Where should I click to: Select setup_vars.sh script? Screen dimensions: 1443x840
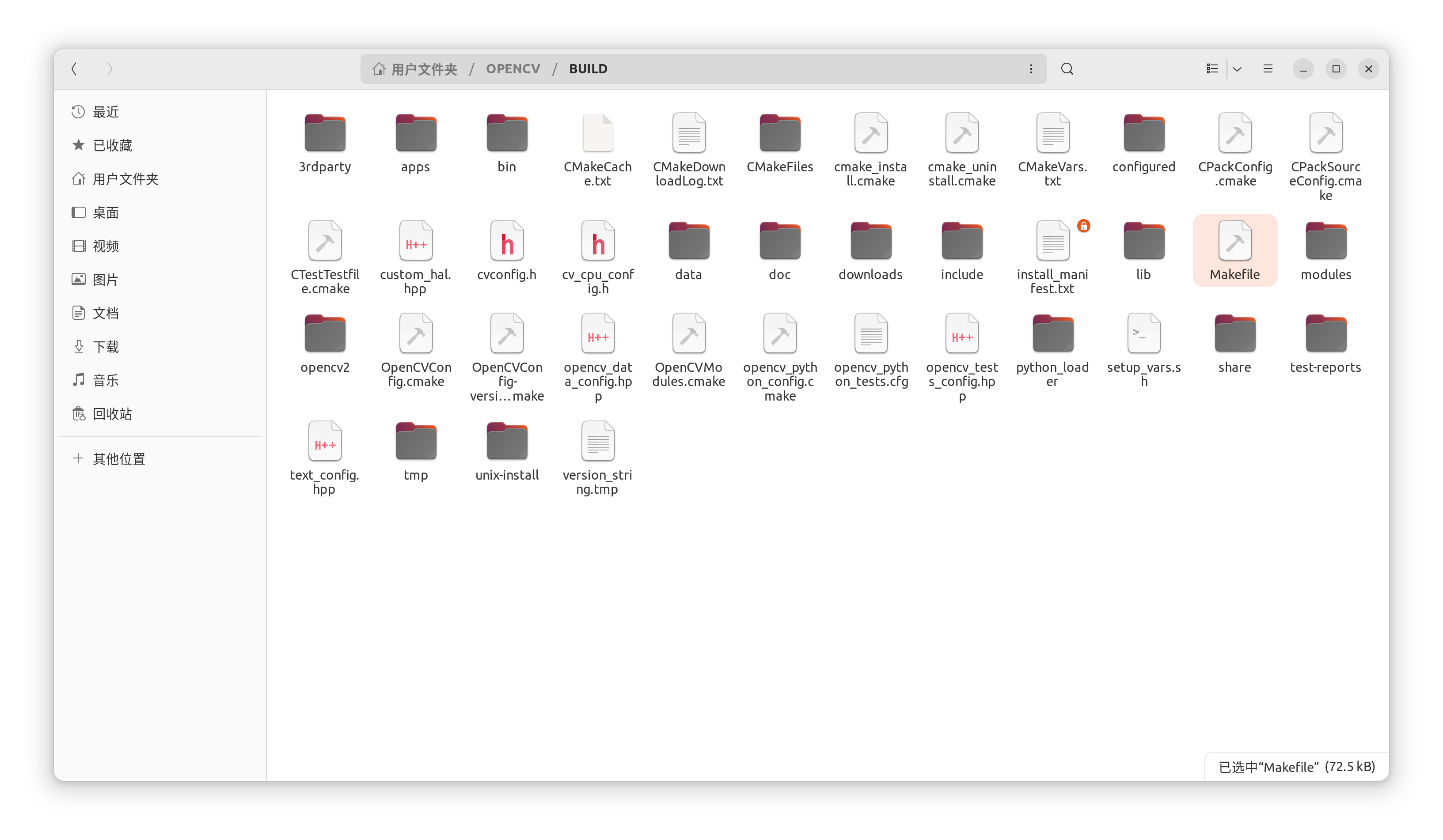click(x=1143, y=350)
